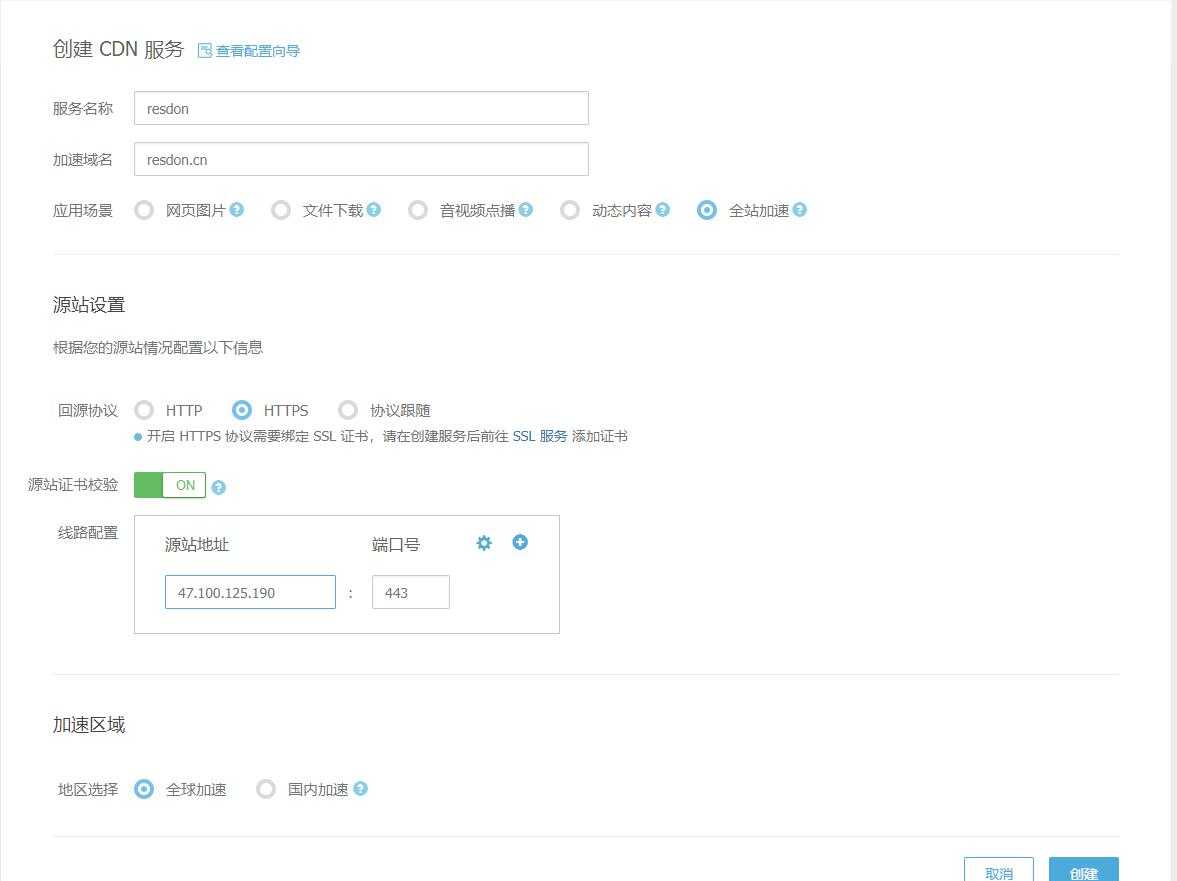This screenshot has width=1177, height=881.
Task: Click help icon beside 文件下载
Action: point(373,210)
